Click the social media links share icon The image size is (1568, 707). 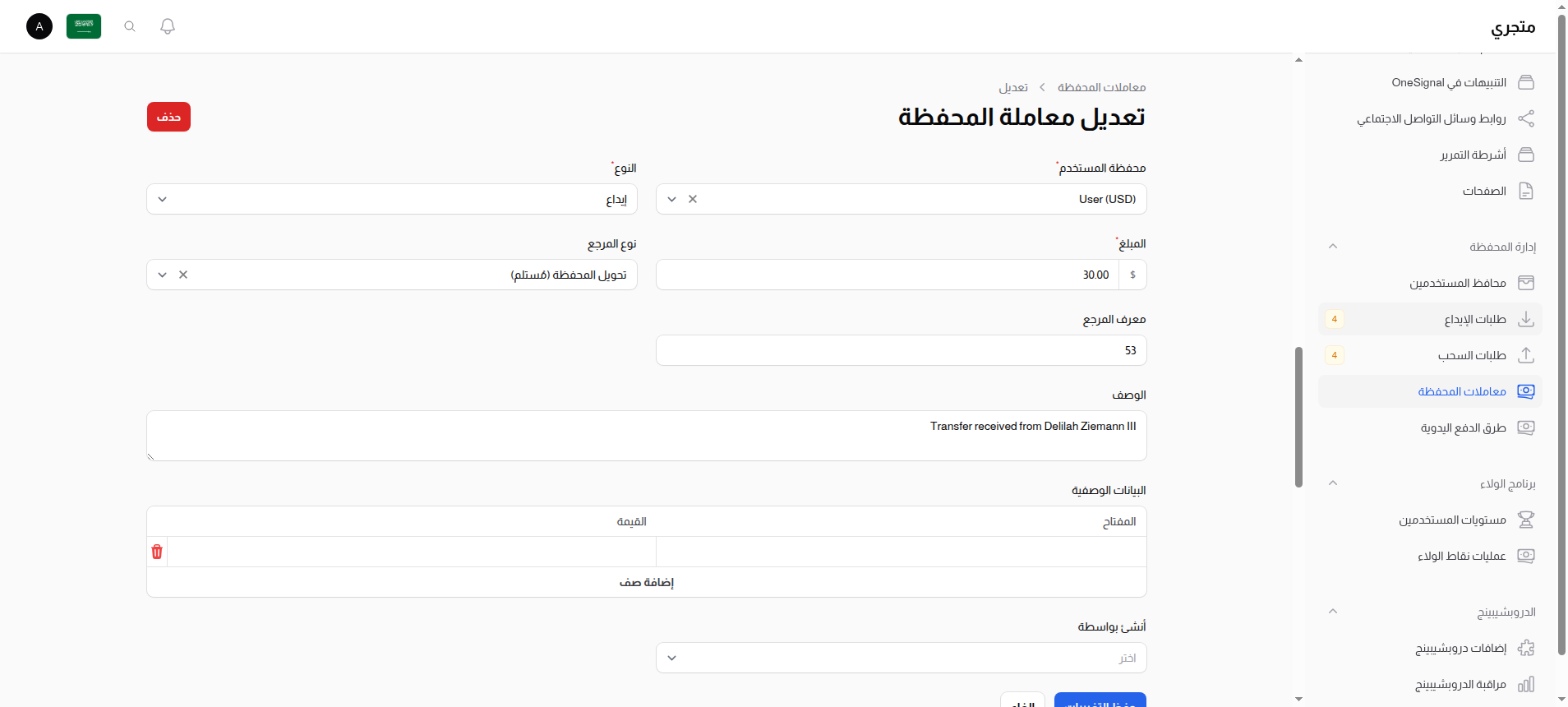pos(1526,118)
